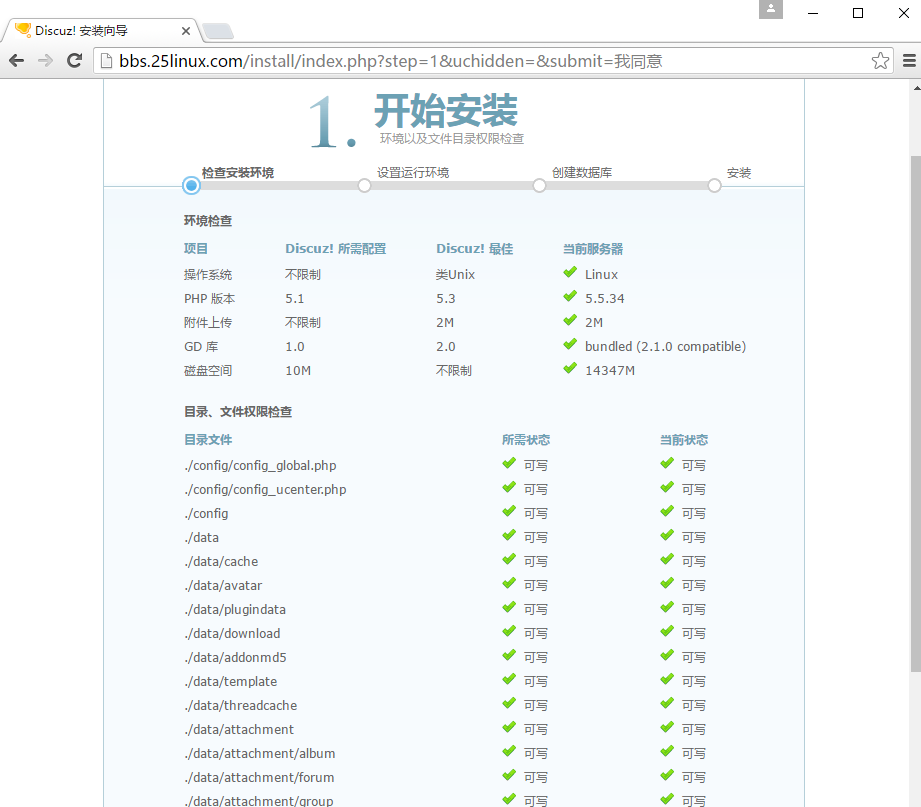
Task: Click the 当前状态 column header
Action: (x=684, y=439)
